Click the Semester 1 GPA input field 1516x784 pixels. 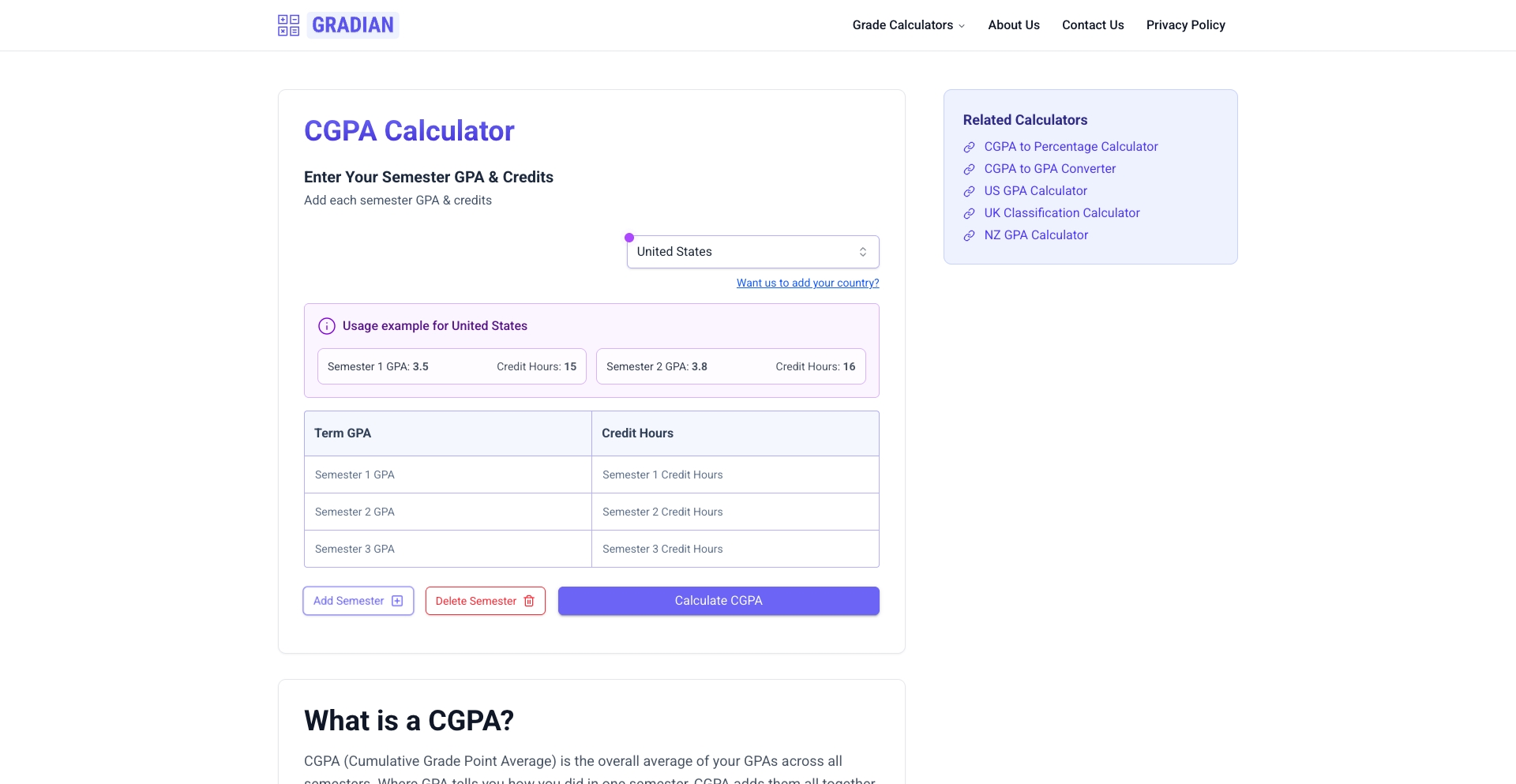pyautogui.click(x=447, y=475)
